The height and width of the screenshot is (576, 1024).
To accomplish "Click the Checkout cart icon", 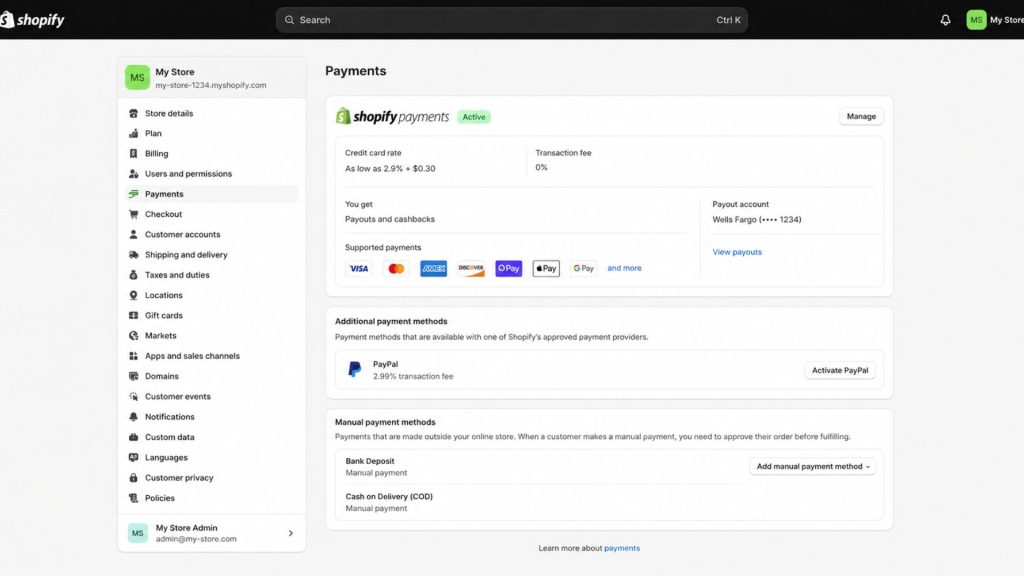I will click(x=133, y=214).
